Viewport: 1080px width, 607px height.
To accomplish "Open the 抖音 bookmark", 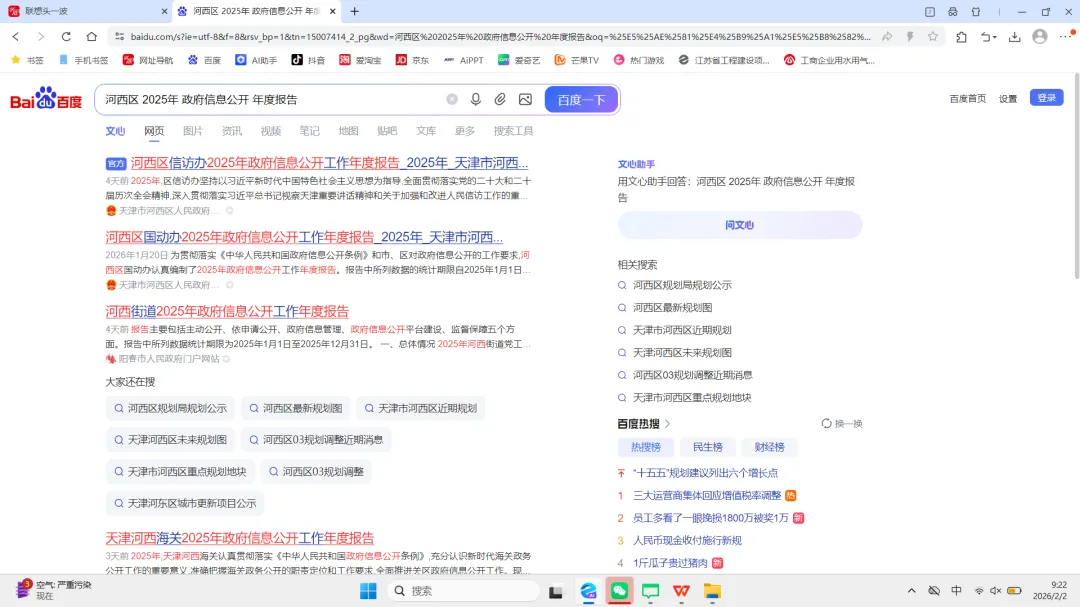I will tap(308, 60).
